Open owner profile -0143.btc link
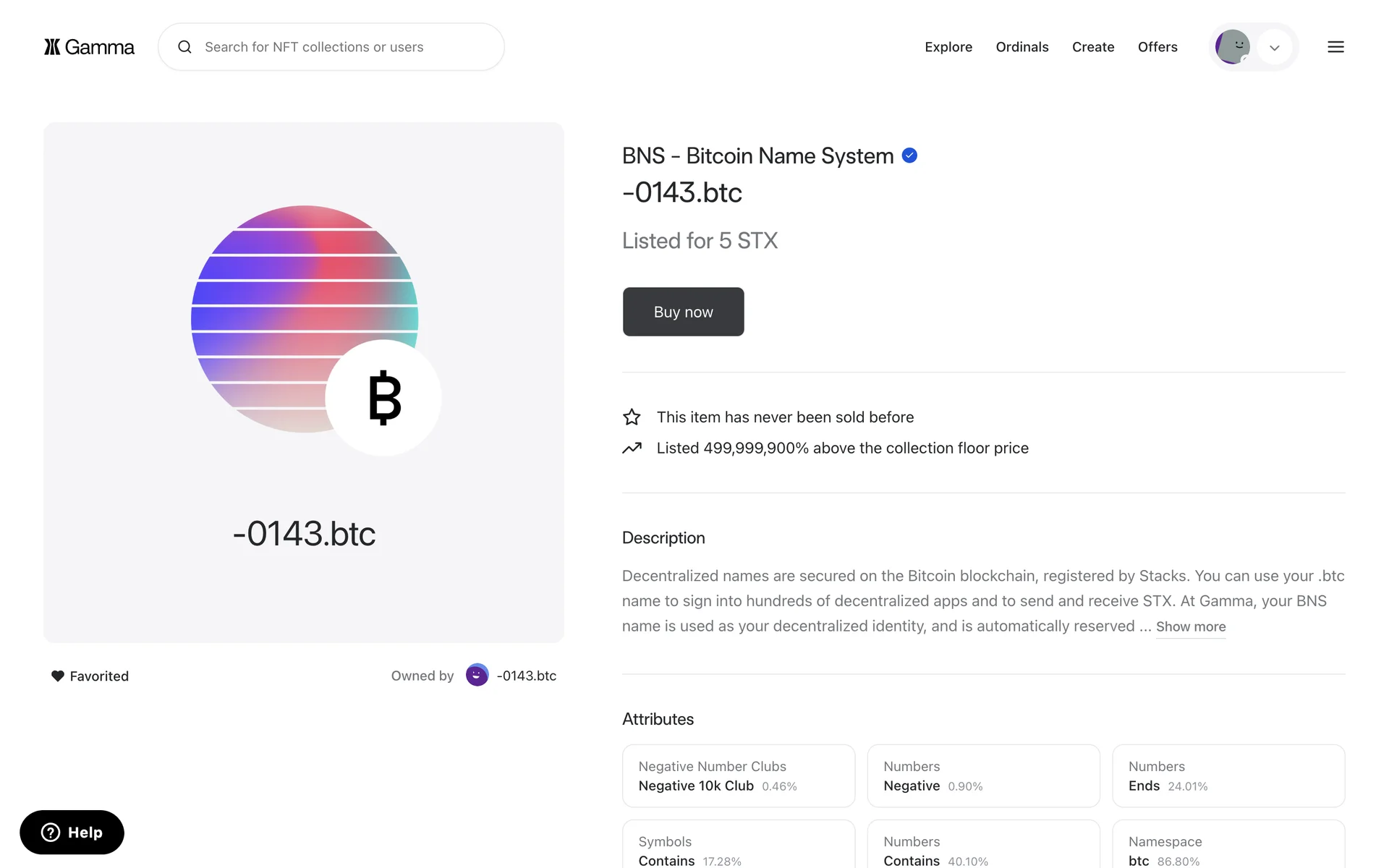 (x=526, y=676)
